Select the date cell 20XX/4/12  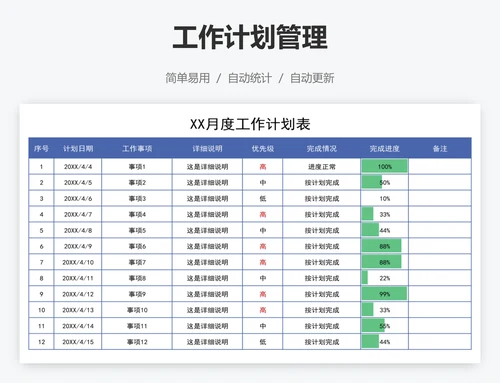click(x=78, y=294)
